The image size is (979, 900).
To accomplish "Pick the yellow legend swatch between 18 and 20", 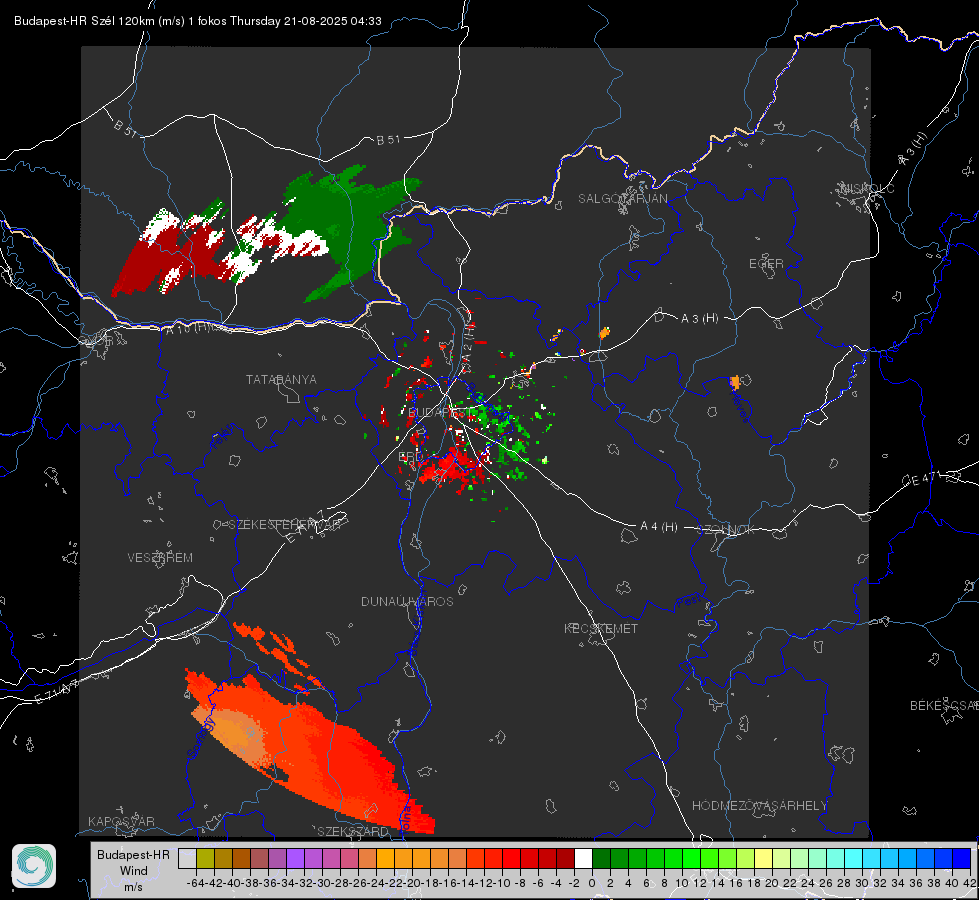I will [x=764, y=859].
